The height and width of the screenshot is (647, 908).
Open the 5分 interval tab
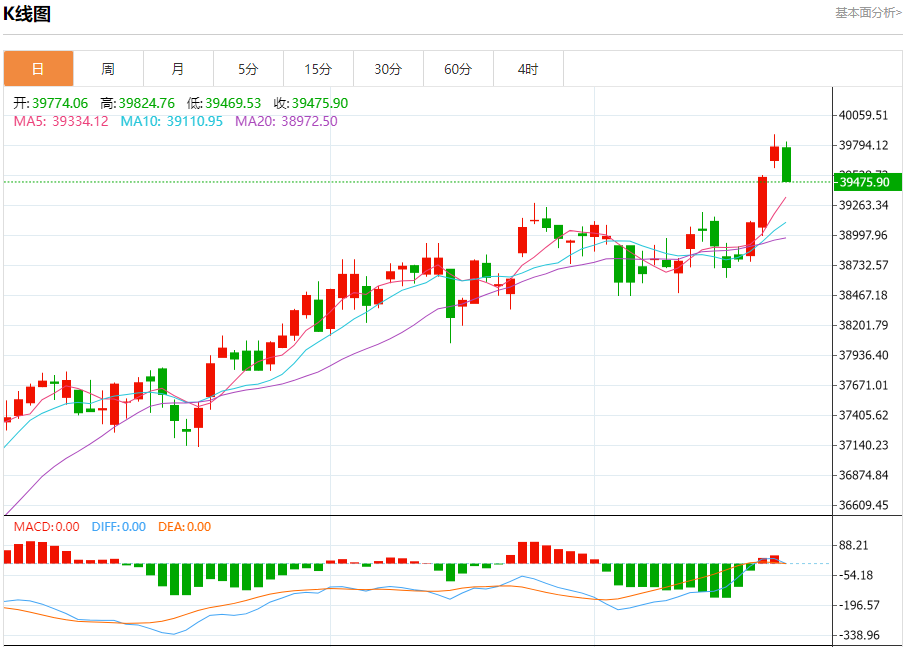click(x=248, y=69)
